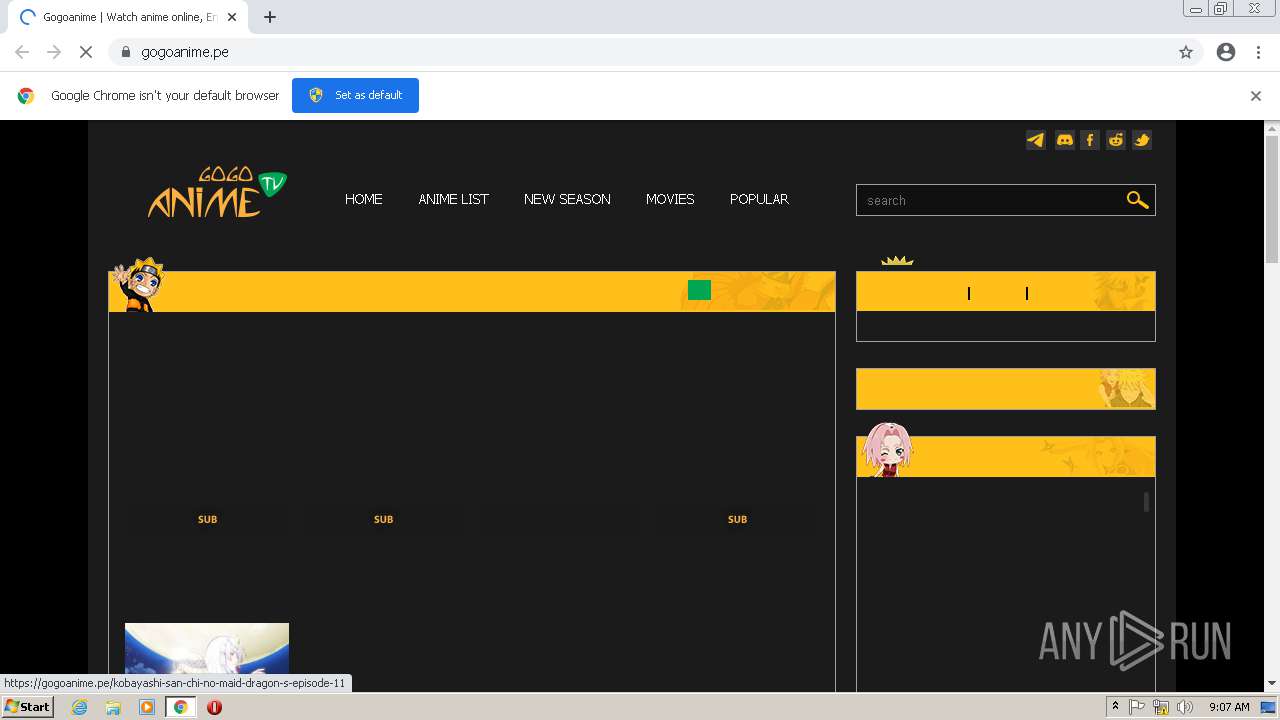1280x720 pixels.
Task: Open the NEW SEASON page
Action: click(x=567, y=199)
